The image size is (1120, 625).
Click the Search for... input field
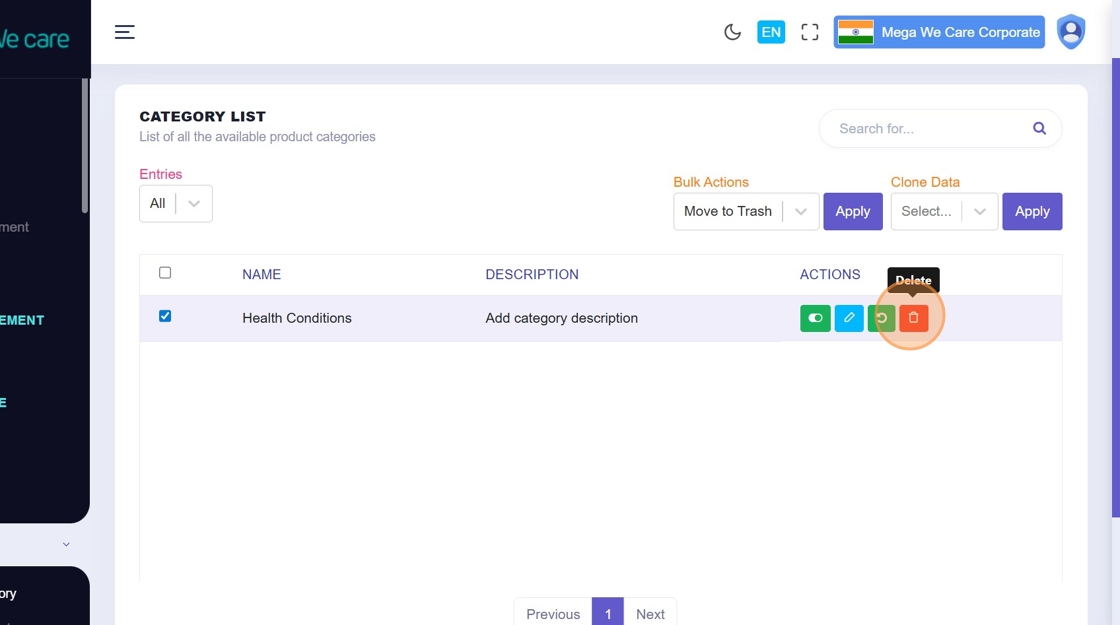click(925, 128)
